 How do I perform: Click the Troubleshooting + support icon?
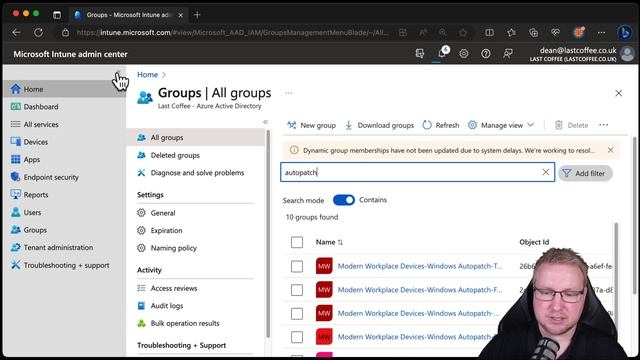(16, 264)
